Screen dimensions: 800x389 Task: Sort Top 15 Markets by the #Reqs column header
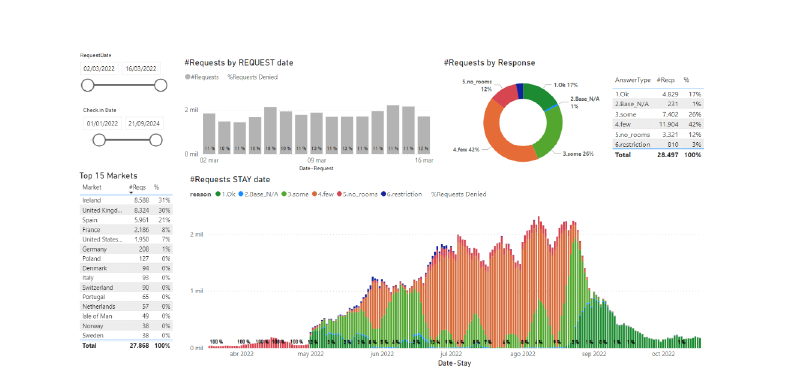(139, 187)
